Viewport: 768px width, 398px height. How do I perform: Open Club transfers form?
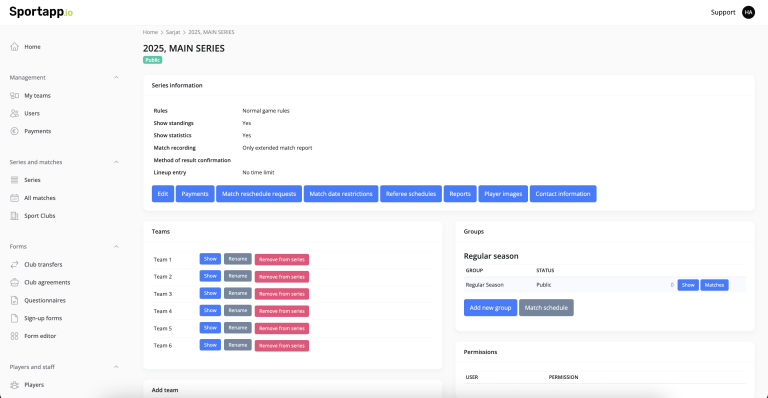pos(43,264)
